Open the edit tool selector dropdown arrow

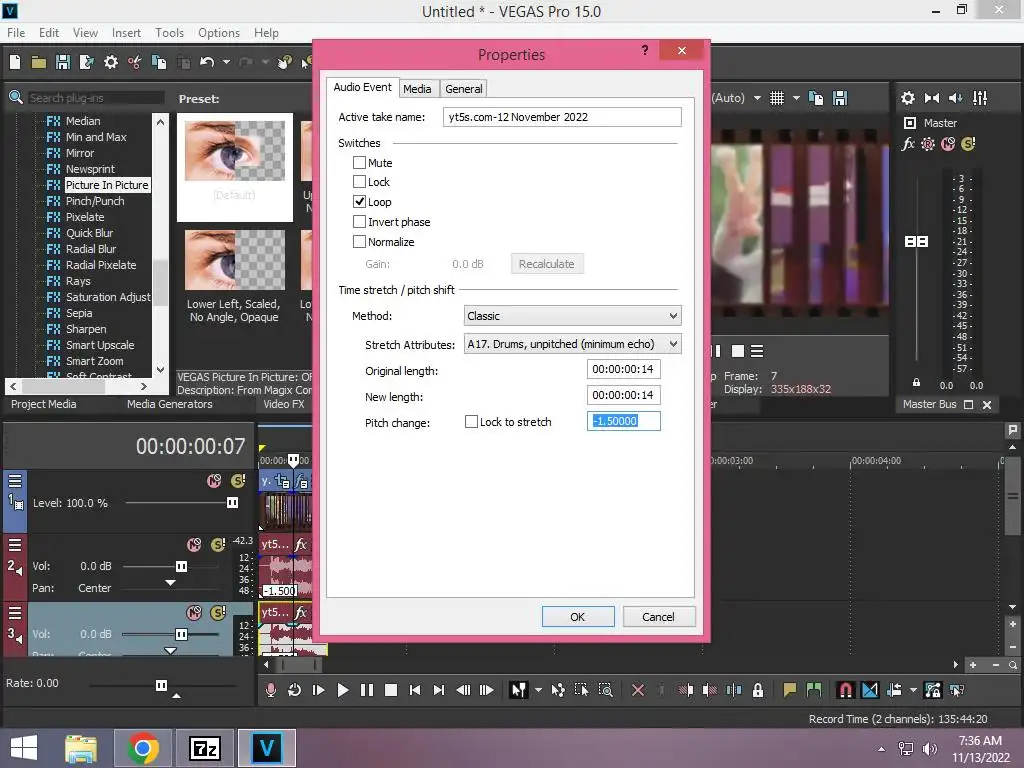[538, 690]
